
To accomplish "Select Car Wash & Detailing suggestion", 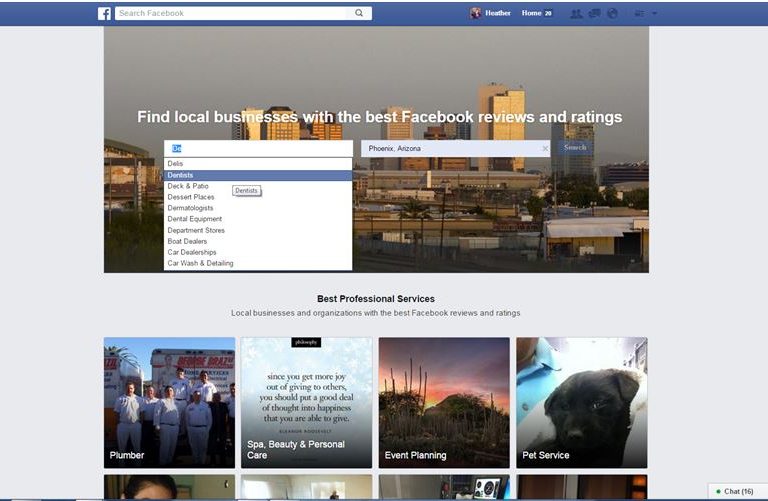I will (258, 263).
